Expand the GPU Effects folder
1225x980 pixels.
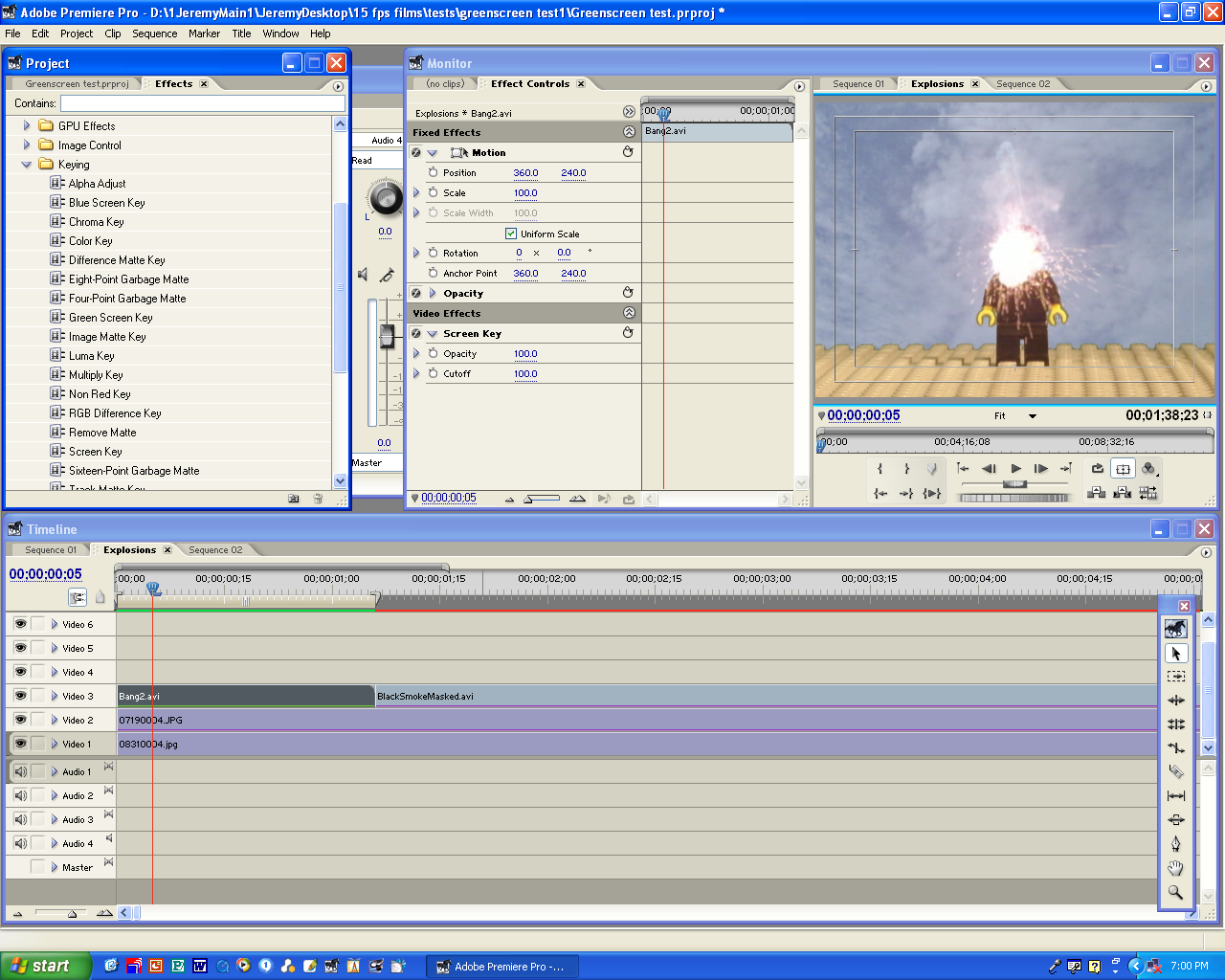(27, 125)
